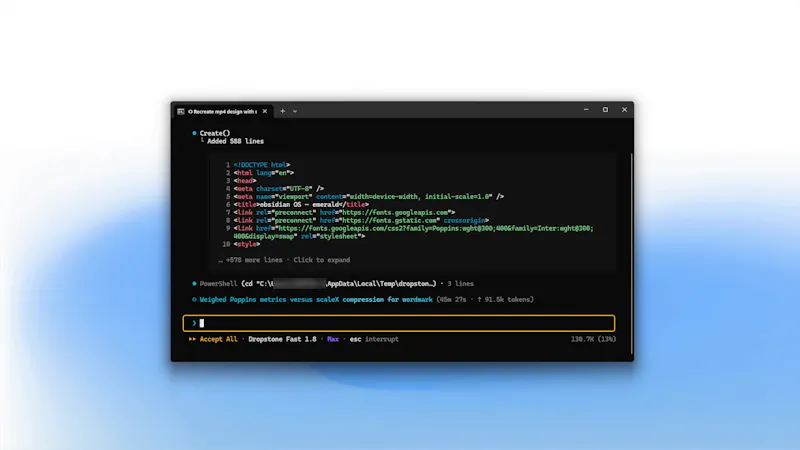Click the terminal vertical scrollbar
Image resolution: width=800 pixels, height=450 pixels.
[632, 253]
